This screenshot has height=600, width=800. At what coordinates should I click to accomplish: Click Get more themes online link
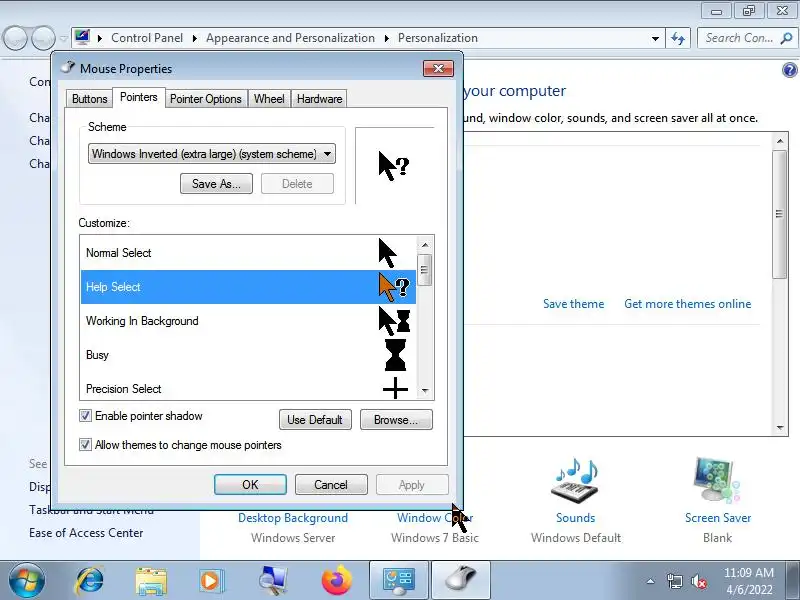687,304
